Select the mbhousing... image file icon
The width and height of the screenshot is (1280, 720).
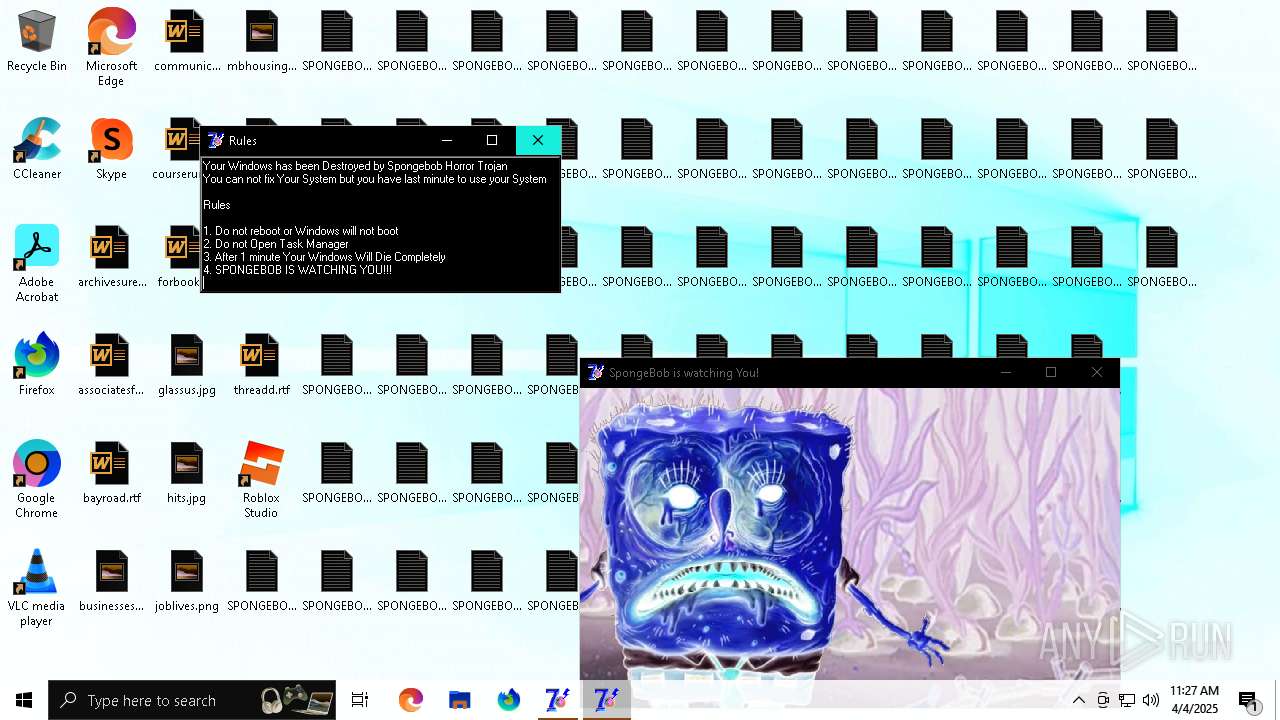click(x=261, y=41)
